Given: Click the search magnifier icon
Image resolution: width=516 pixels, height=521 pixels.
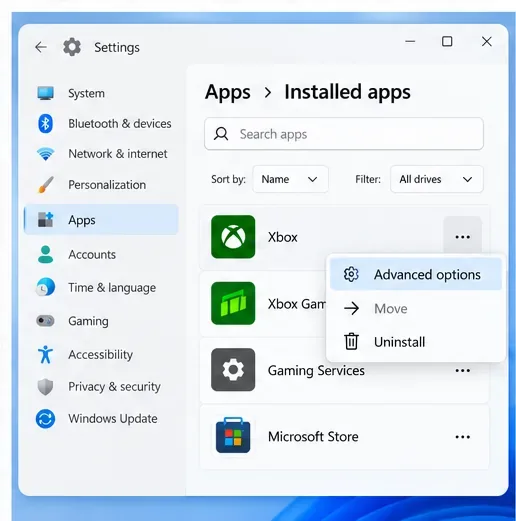Looking at the screenshot, I should (x=221, y=134).
